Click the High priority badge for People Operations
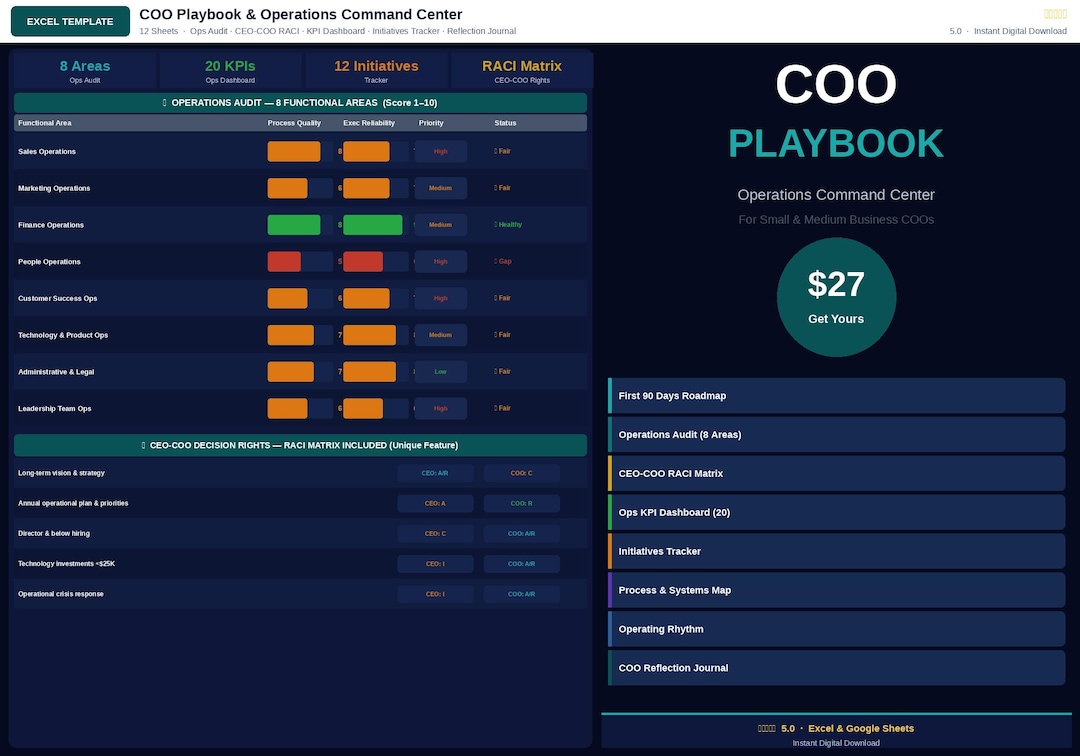This screenshot has height=756, width=1080. pos(441,262)
